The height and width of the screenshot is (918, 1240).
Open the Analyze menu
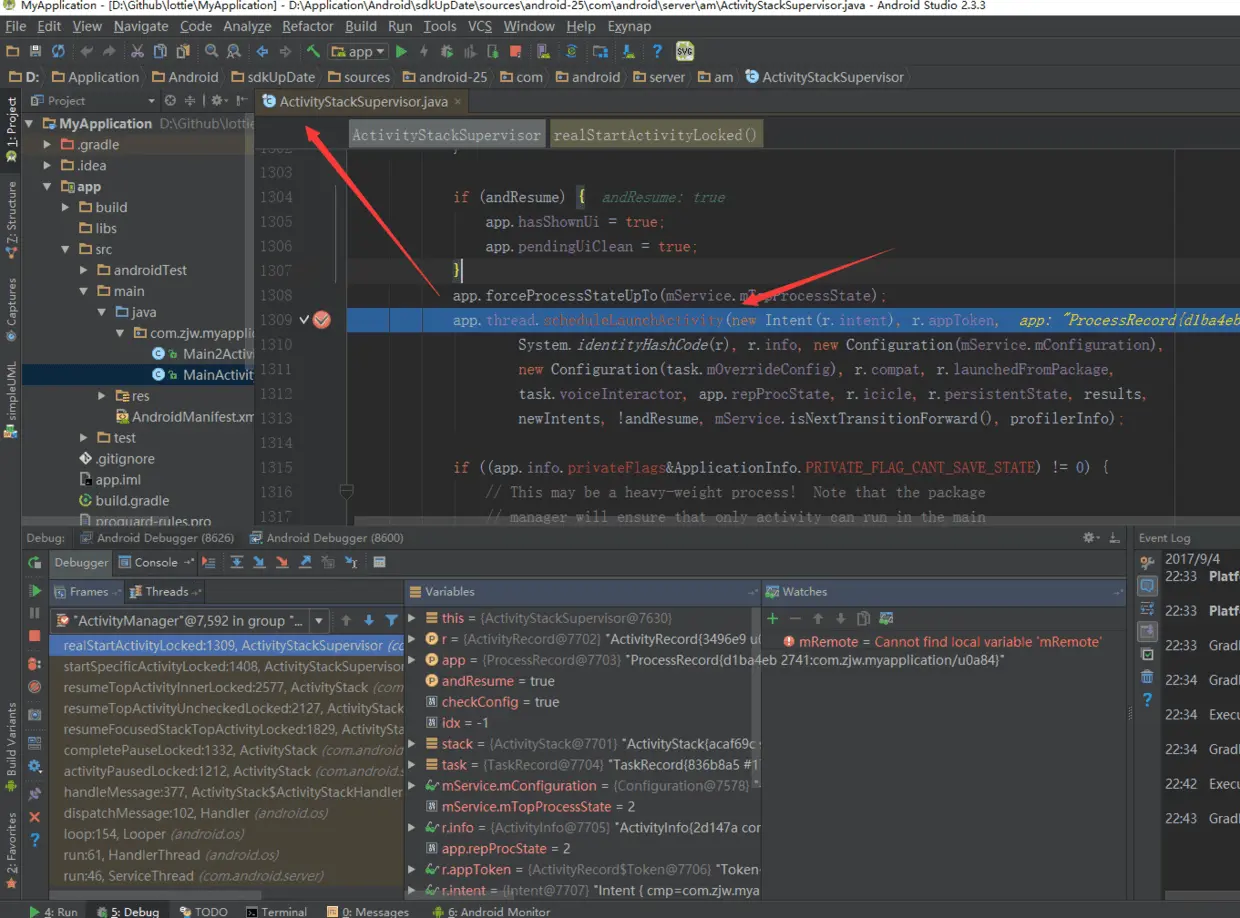(247, 26)
